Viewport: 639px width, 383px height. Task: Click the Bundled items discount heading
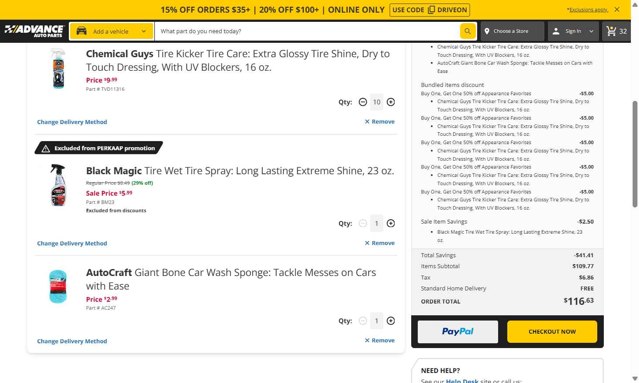(452, 85)
